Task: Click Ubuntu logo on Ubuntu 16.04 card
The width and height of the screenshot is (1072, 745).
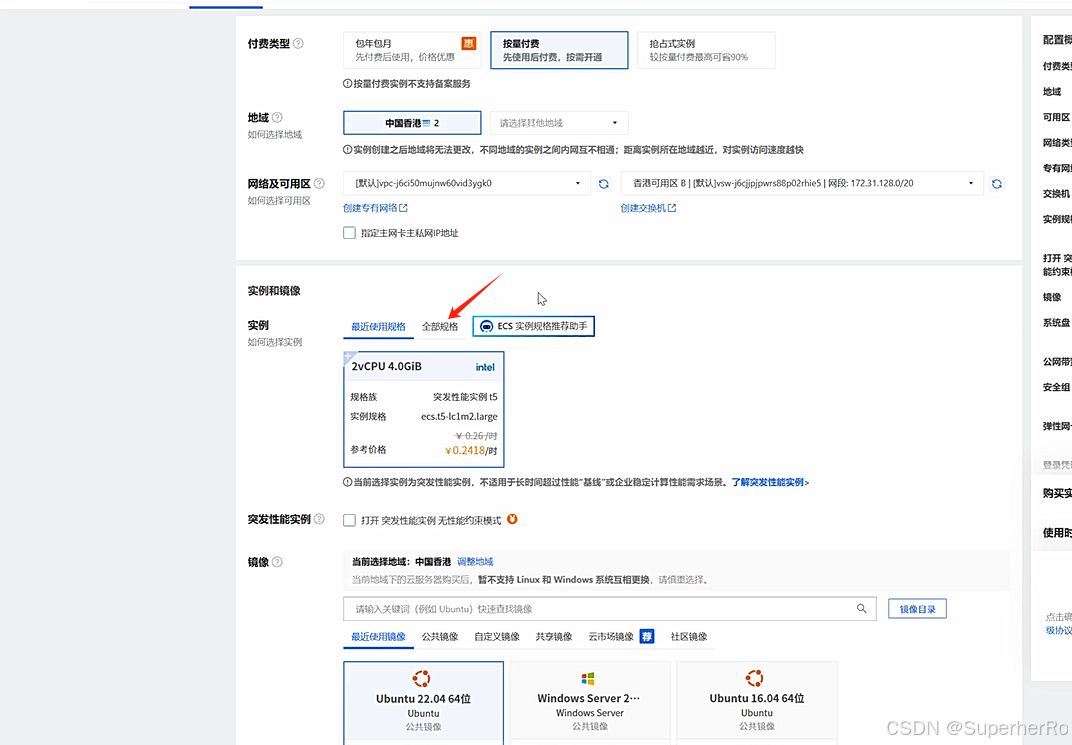Action: point(755,678)
